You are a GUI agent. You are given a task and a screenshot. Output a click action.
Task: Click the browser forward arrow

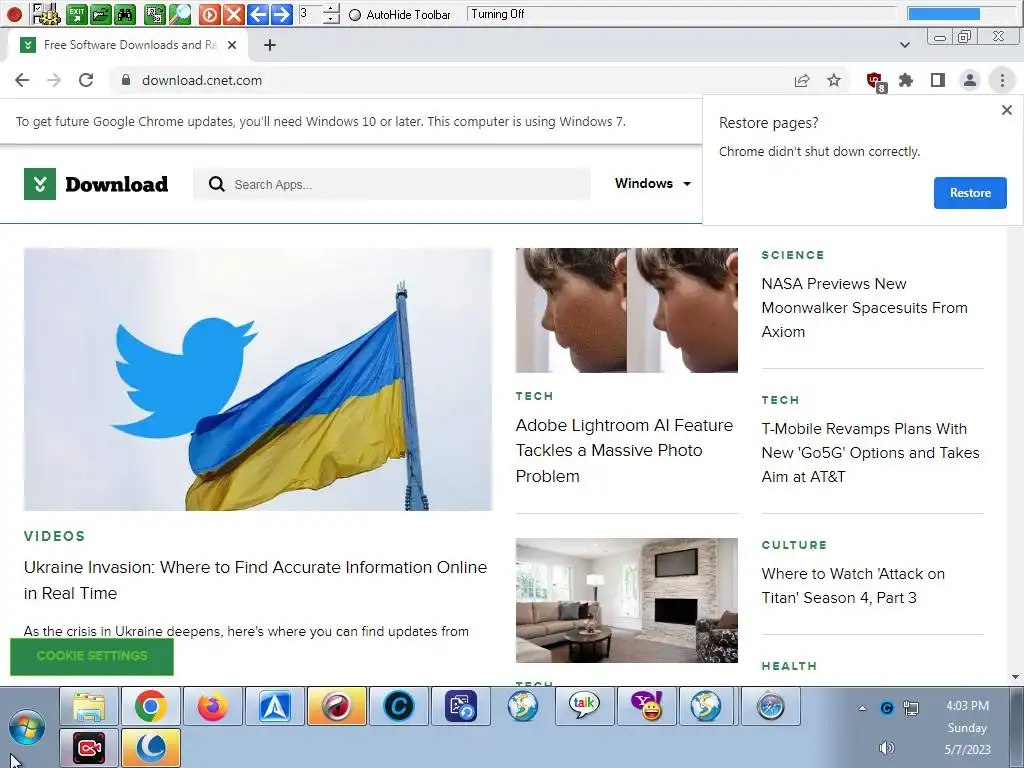54,80
